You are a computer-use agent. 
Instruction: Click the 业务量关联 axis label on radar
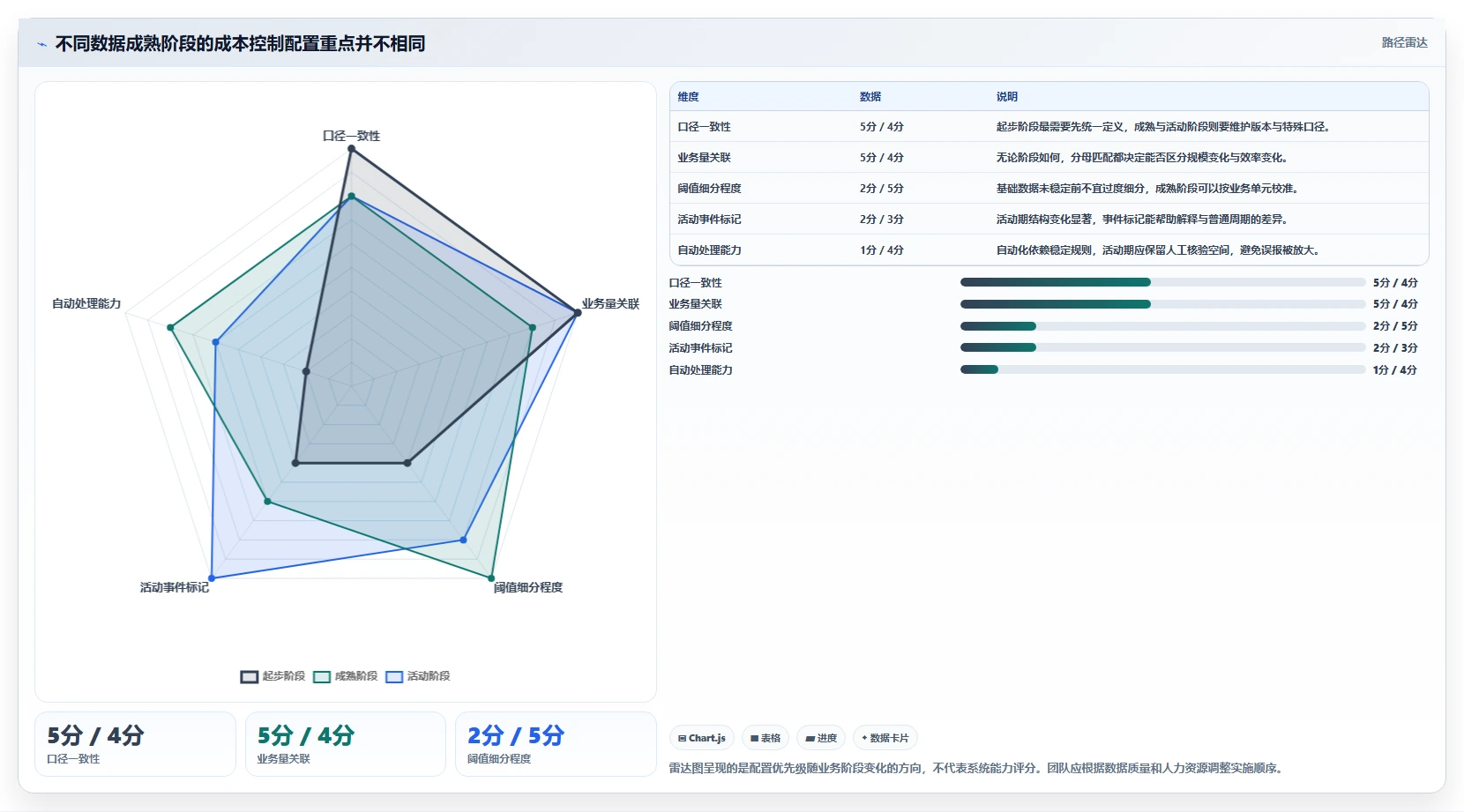(x=610, y=303)
